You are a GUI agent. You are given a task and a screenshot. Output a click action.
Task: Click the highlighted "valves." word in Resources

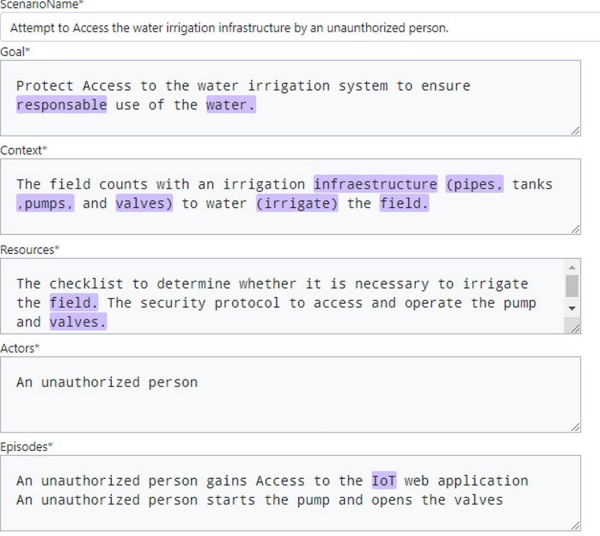pyautogui.click(x=77, y=322)
